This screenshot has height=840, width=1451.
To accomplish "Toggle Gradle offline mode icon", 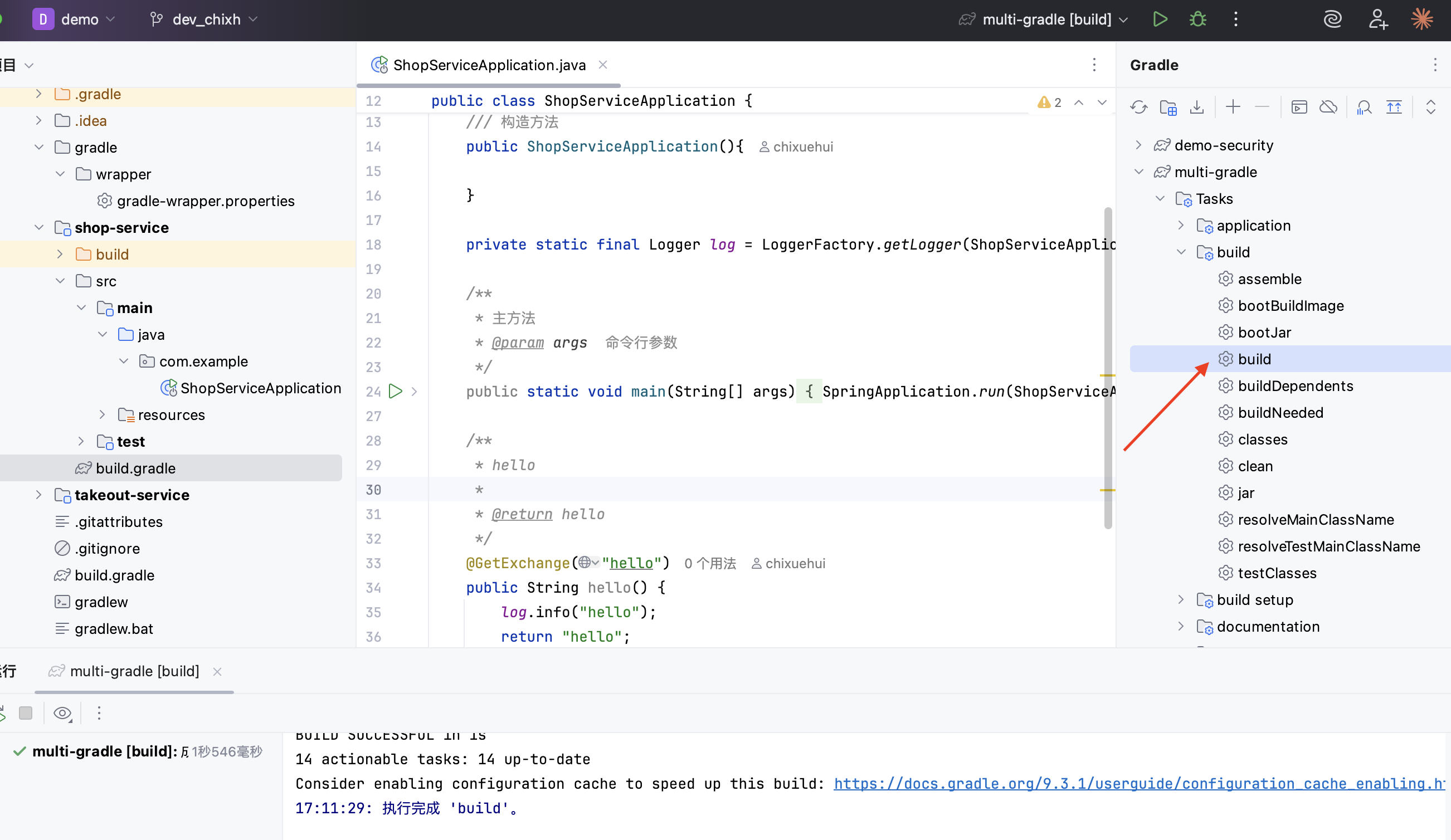I will coord(1328,107).
